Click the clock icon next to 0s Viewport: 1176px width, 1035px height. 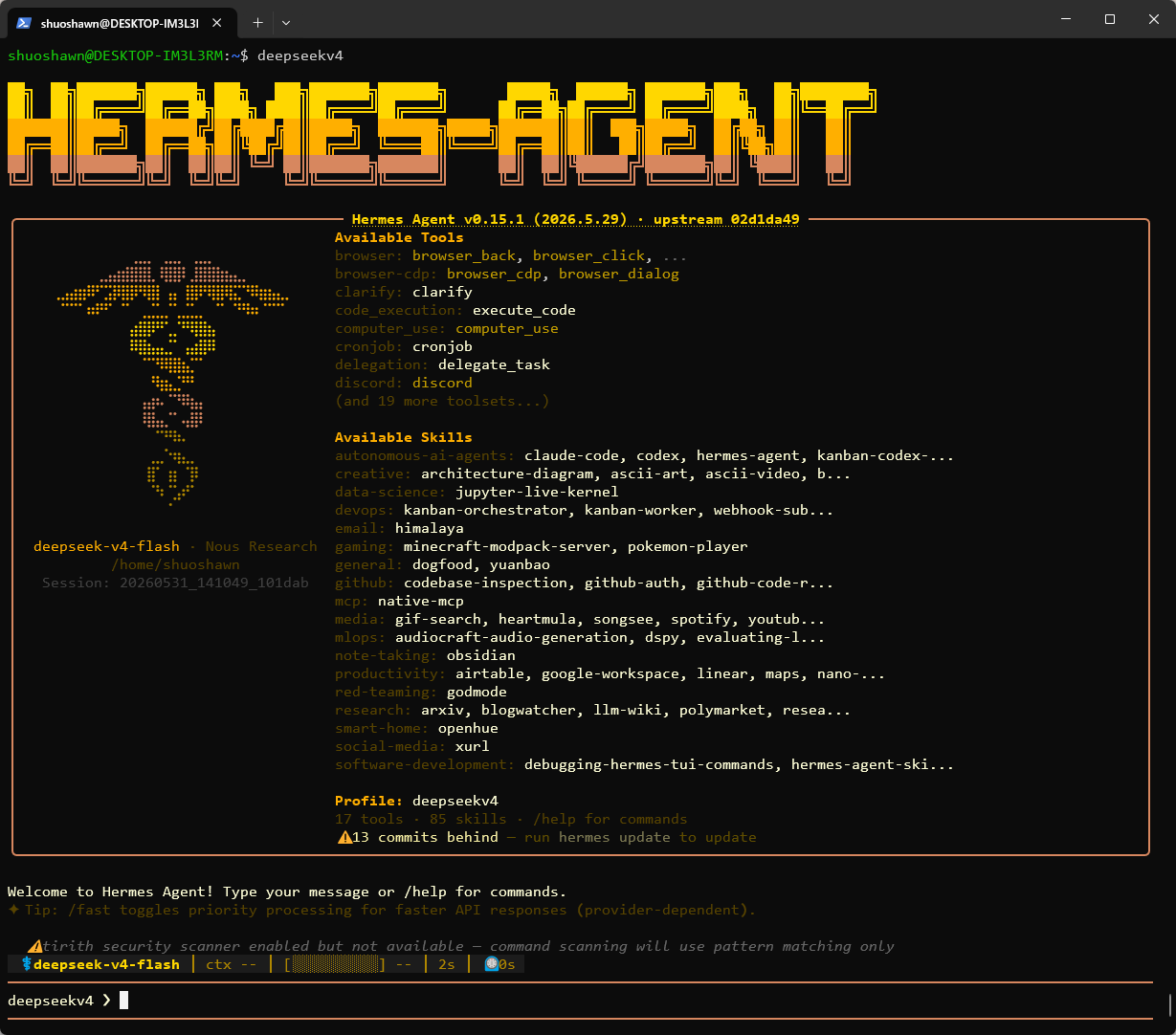(x=491, y=964)
